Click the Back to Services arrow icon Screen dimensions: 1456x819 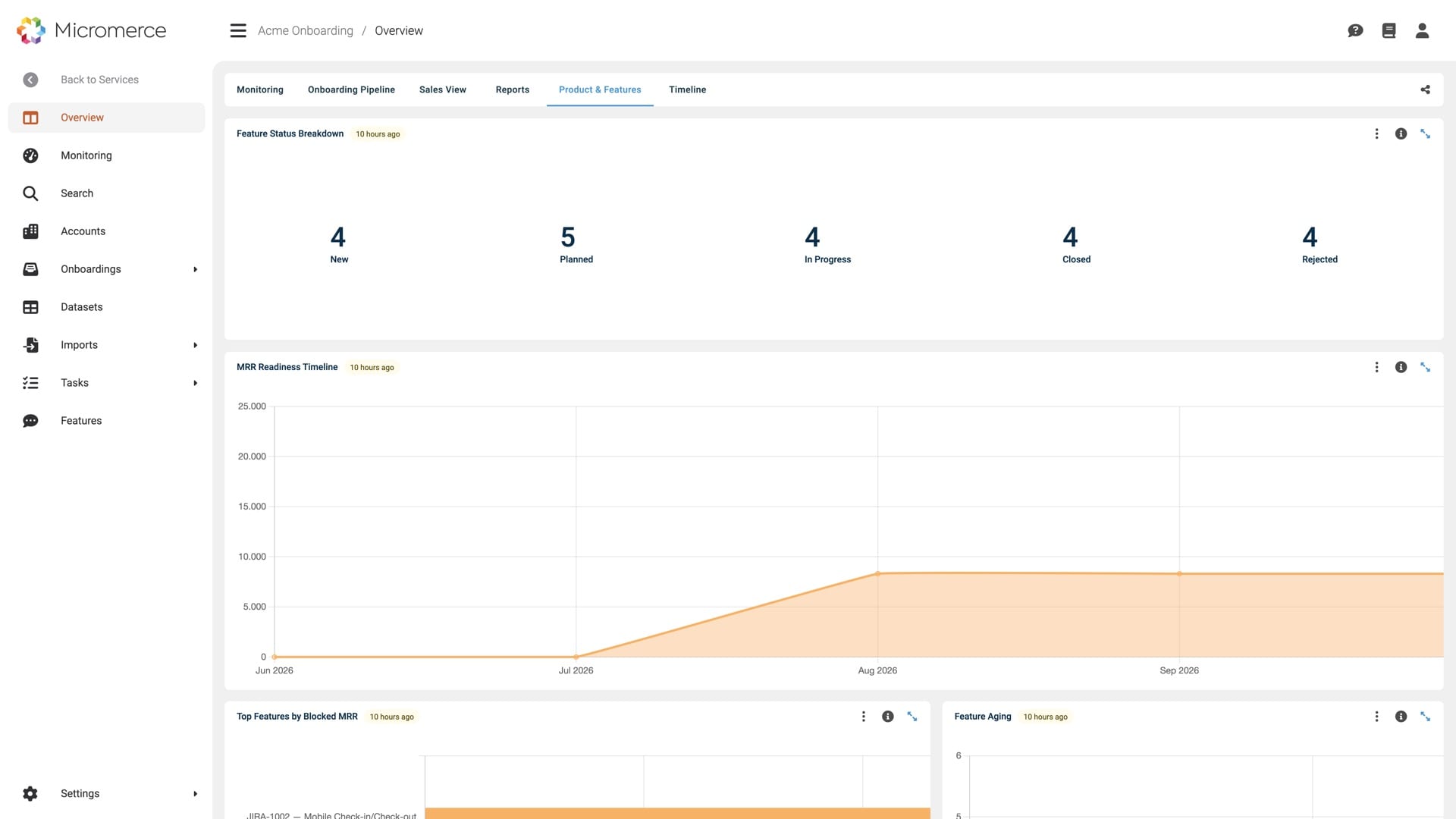pos(30,80)
